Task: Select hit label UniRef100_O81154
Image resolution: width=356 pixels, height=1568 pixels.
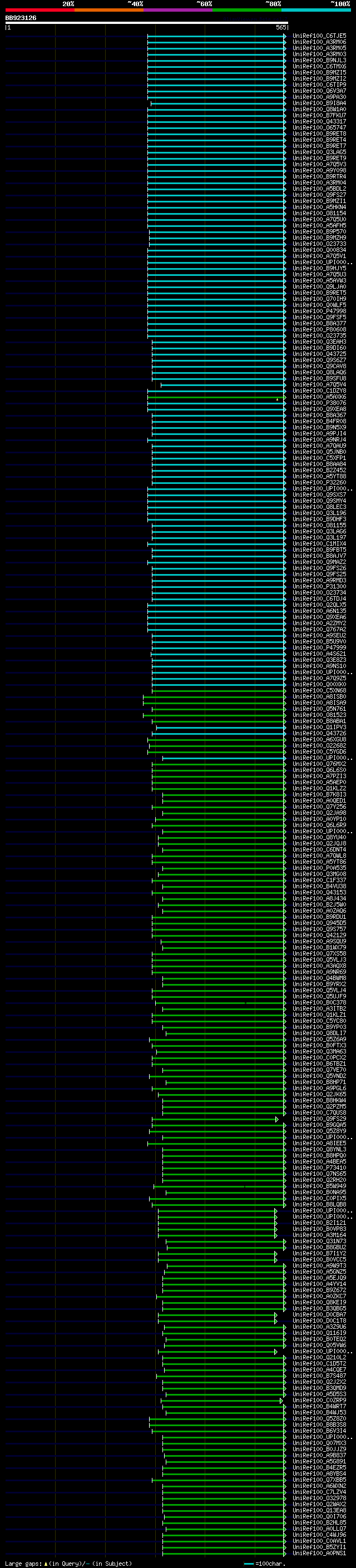Action: (x=319, y=213)
